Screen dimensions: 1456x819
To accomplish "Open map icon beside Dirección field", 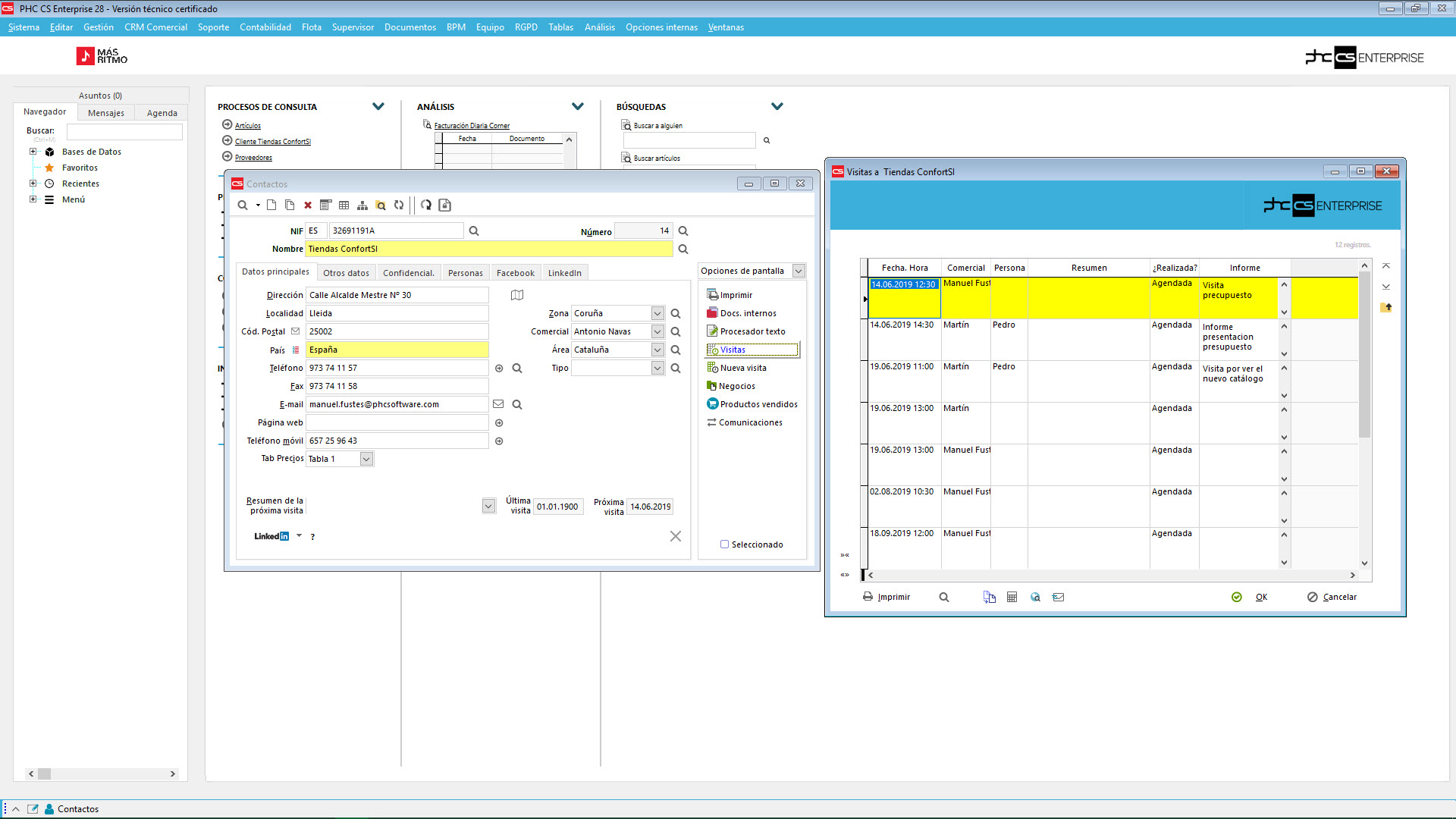I will 517,295.
